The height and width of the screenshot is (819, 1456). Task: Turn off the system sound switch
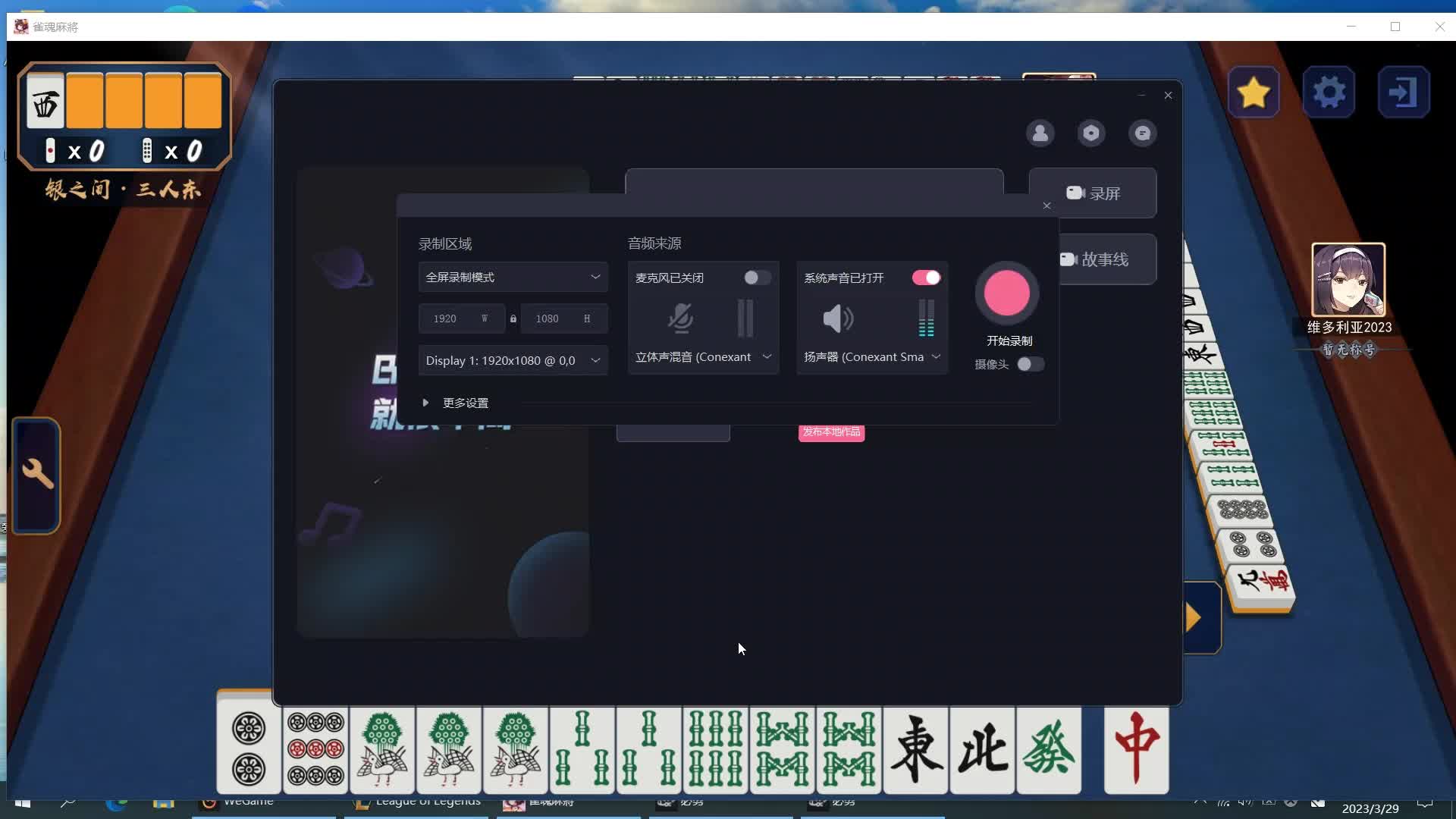[x=926, y=278]
